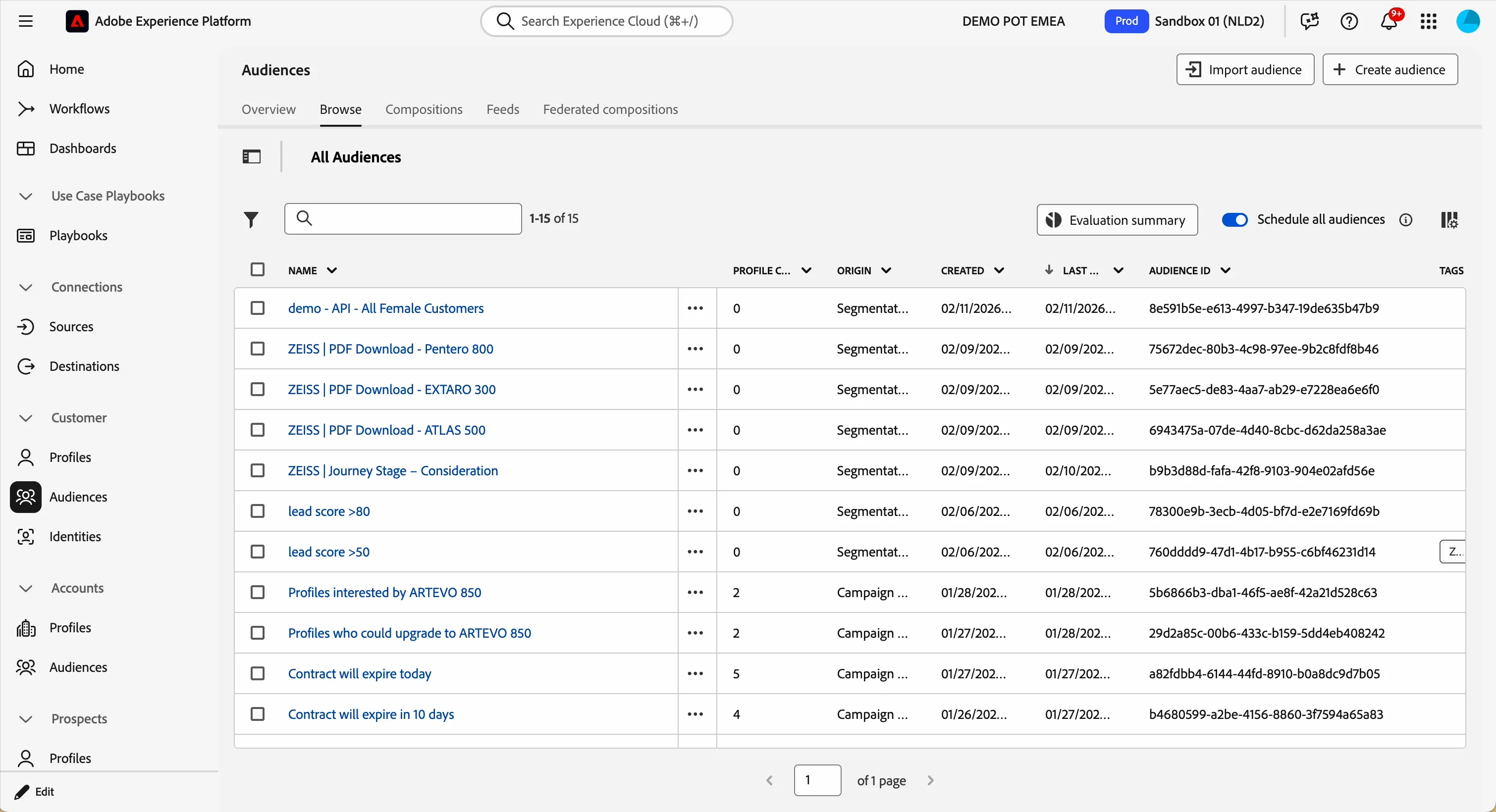Switch to the Overview tab
The height and width of the screenshot is (812, 1496).
click(x=269, y=110)
